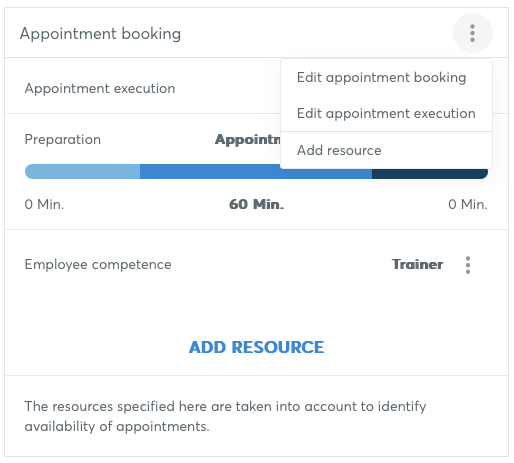This screenshot has height=463, width=514.
Task: Click the Employee competence label
Action: (x=98, y=265)
